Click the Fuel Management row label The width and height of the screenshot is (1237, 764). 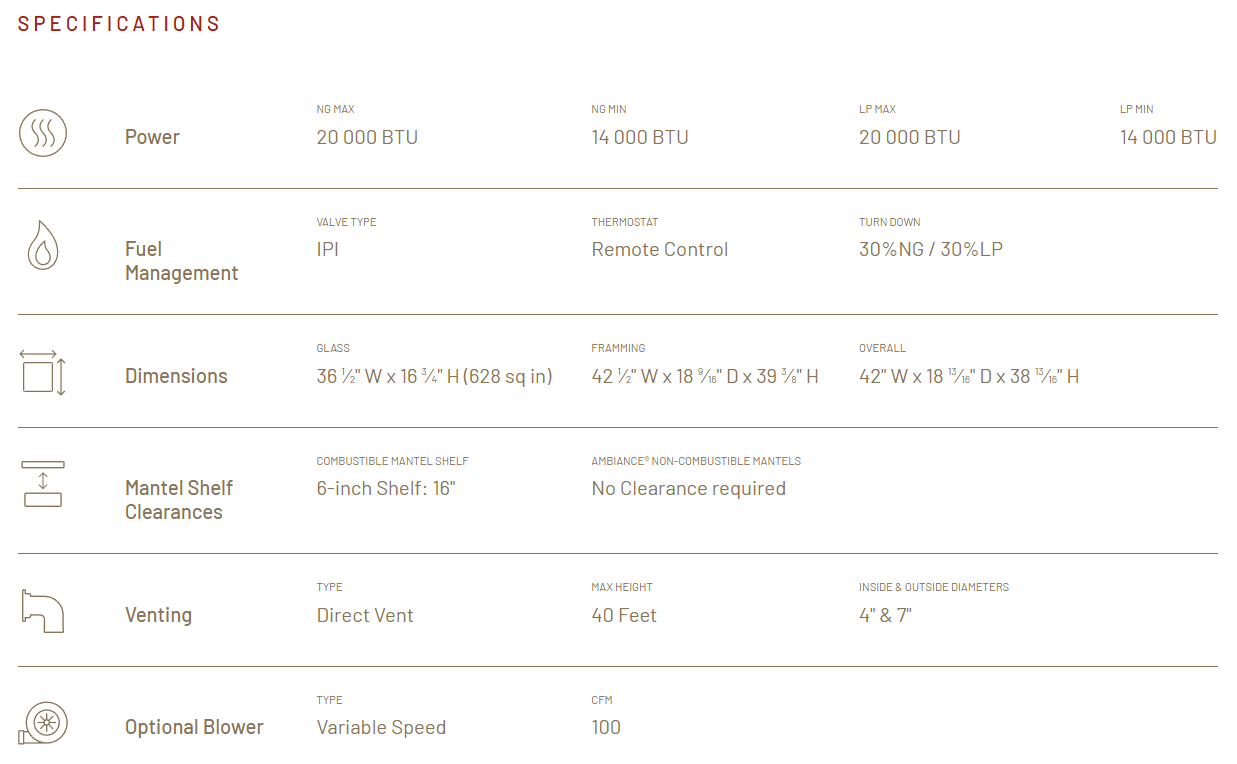181,261
